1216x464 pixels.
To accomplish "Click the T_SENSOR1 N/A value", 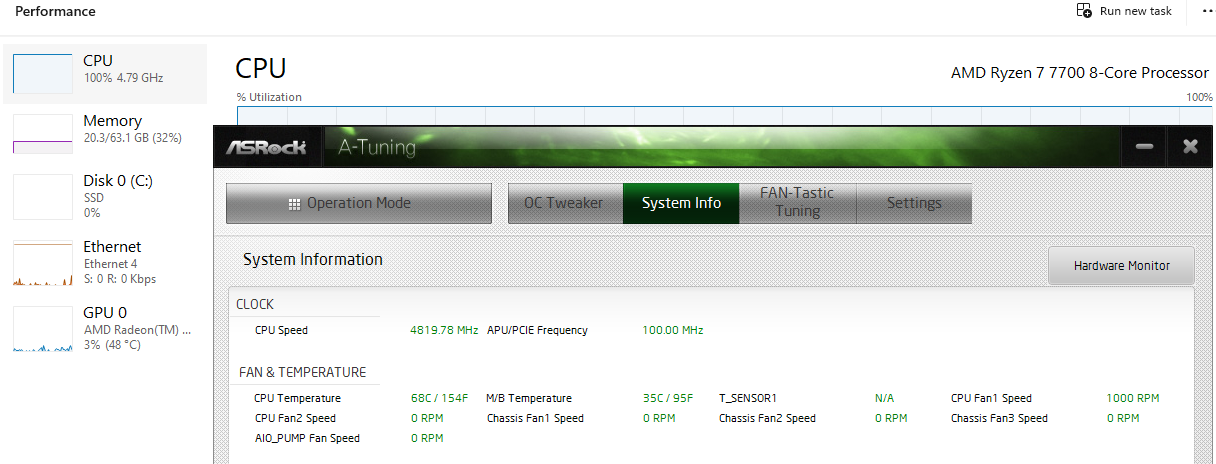I will coord(885,398).
